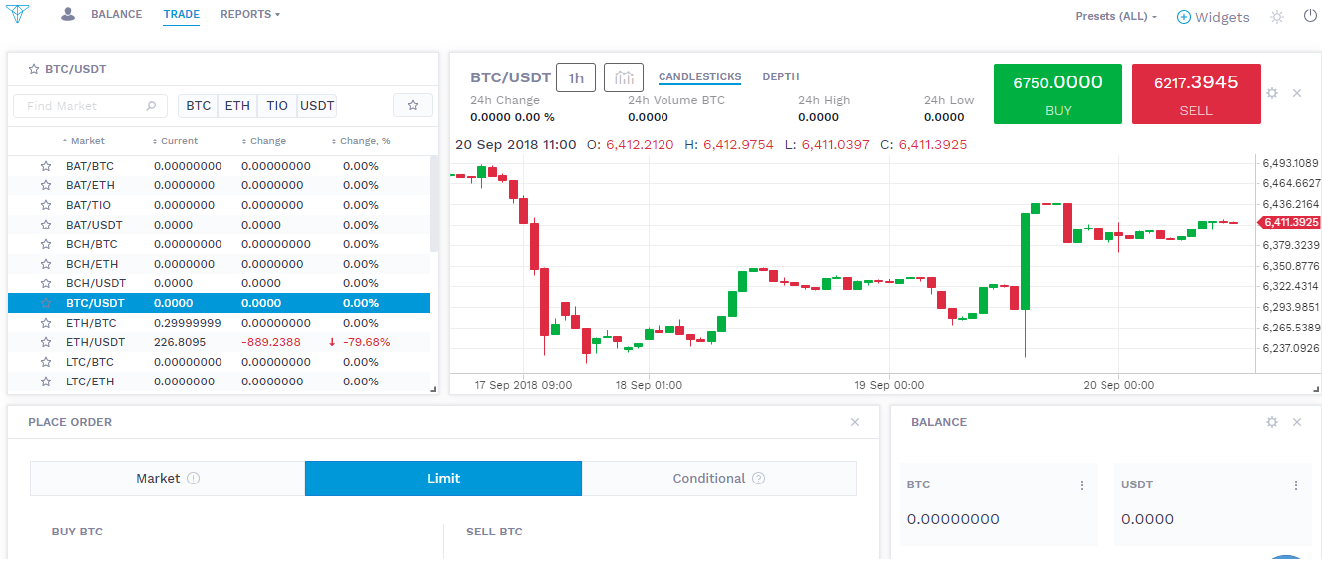The image size is (1322, 564).
Task: Open the 1h timeframe selector
Action: coord(576,78)
